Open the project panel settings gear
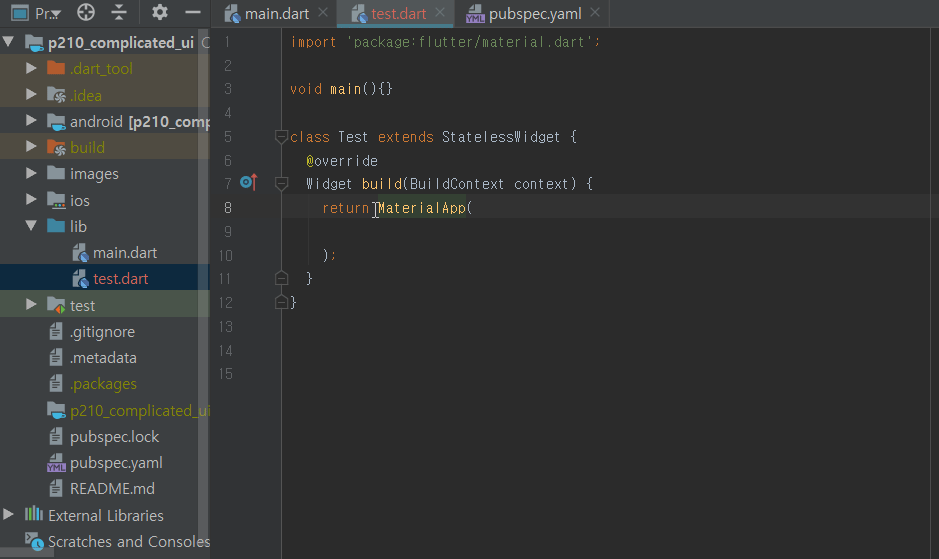This screenshot has height=559, width=939. coord(160,13)
